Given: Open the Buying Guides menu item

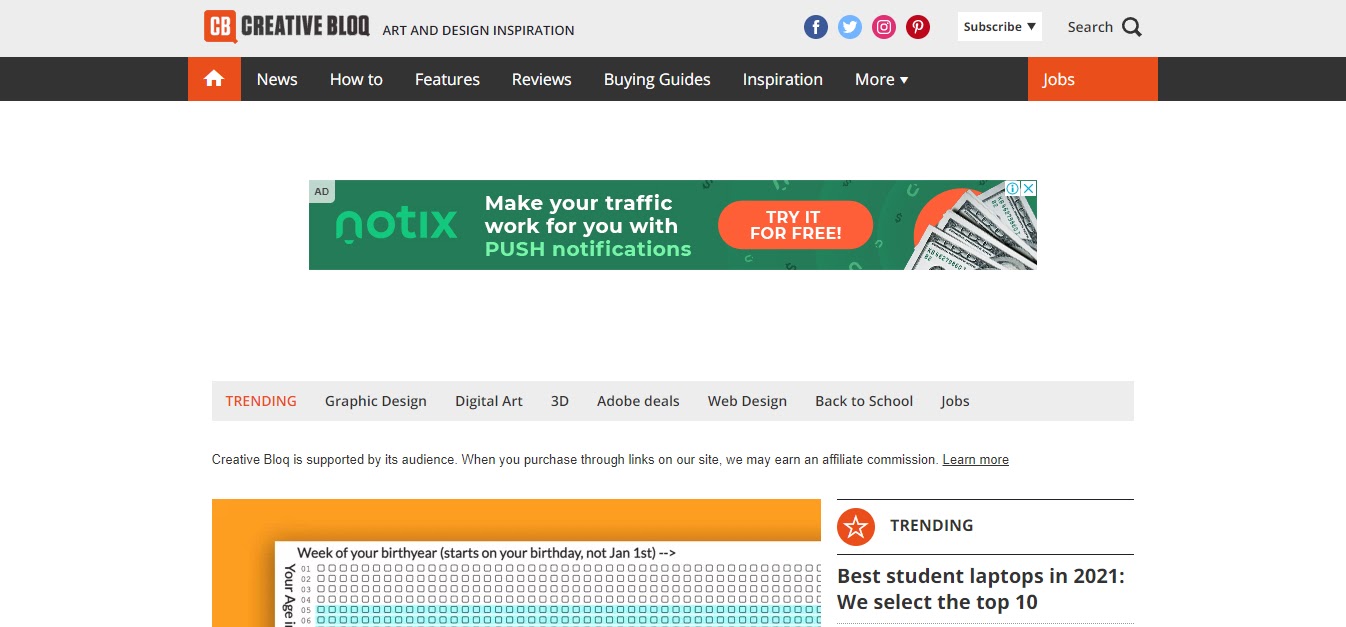Looking at the screenshot, I should click(656, 79).
